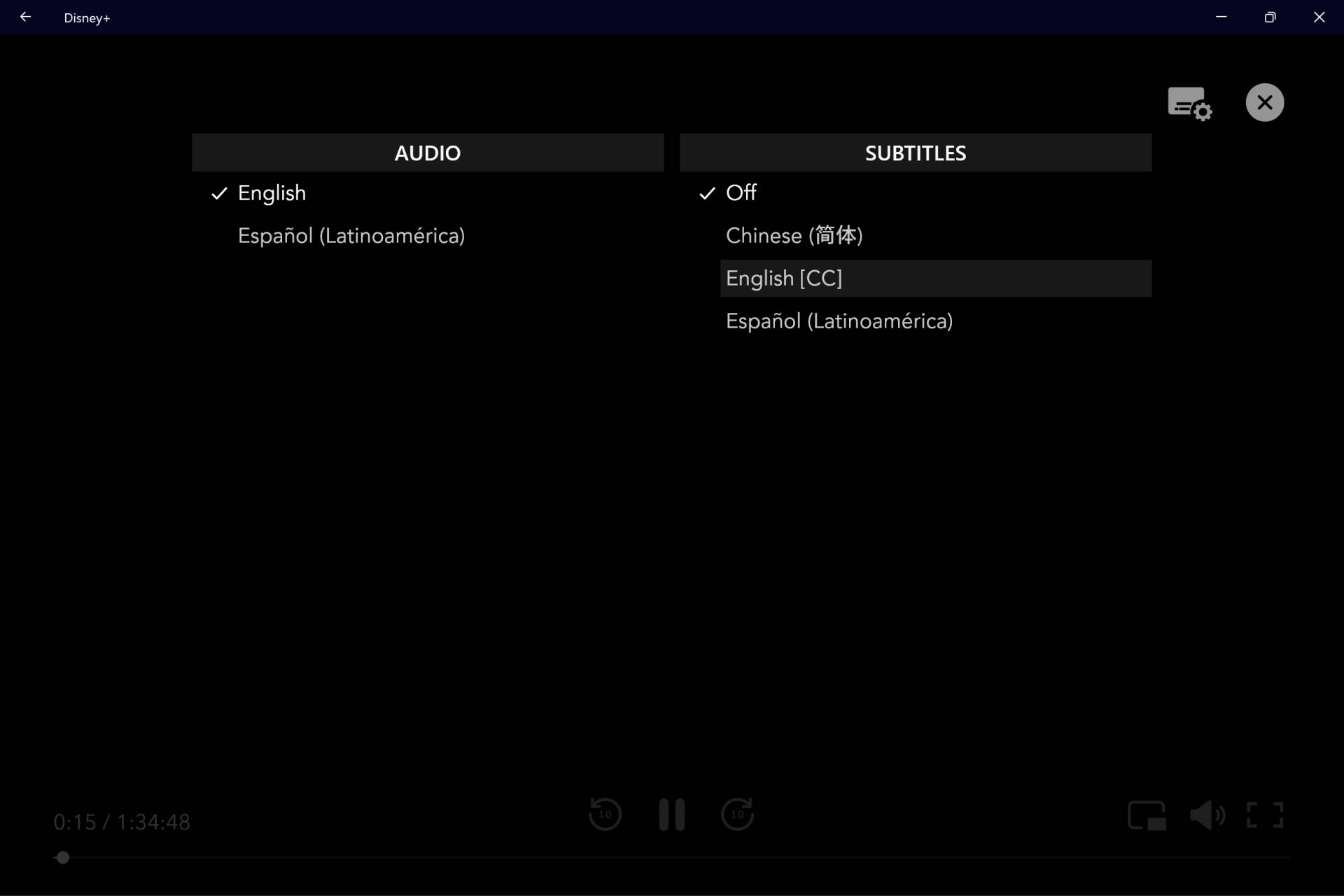Skip forward 10 seconds
Screen dimensions: 1344x896
(x=737, y=814)
